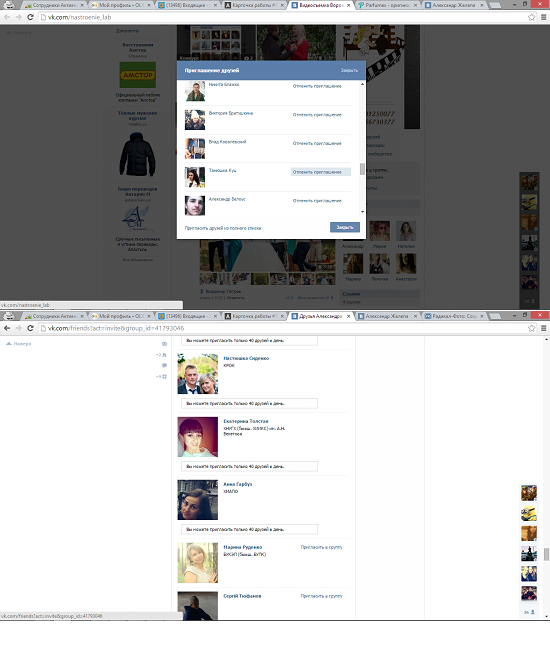
Task: Open Карточка работы tab in top window
Action: point(254,5)
